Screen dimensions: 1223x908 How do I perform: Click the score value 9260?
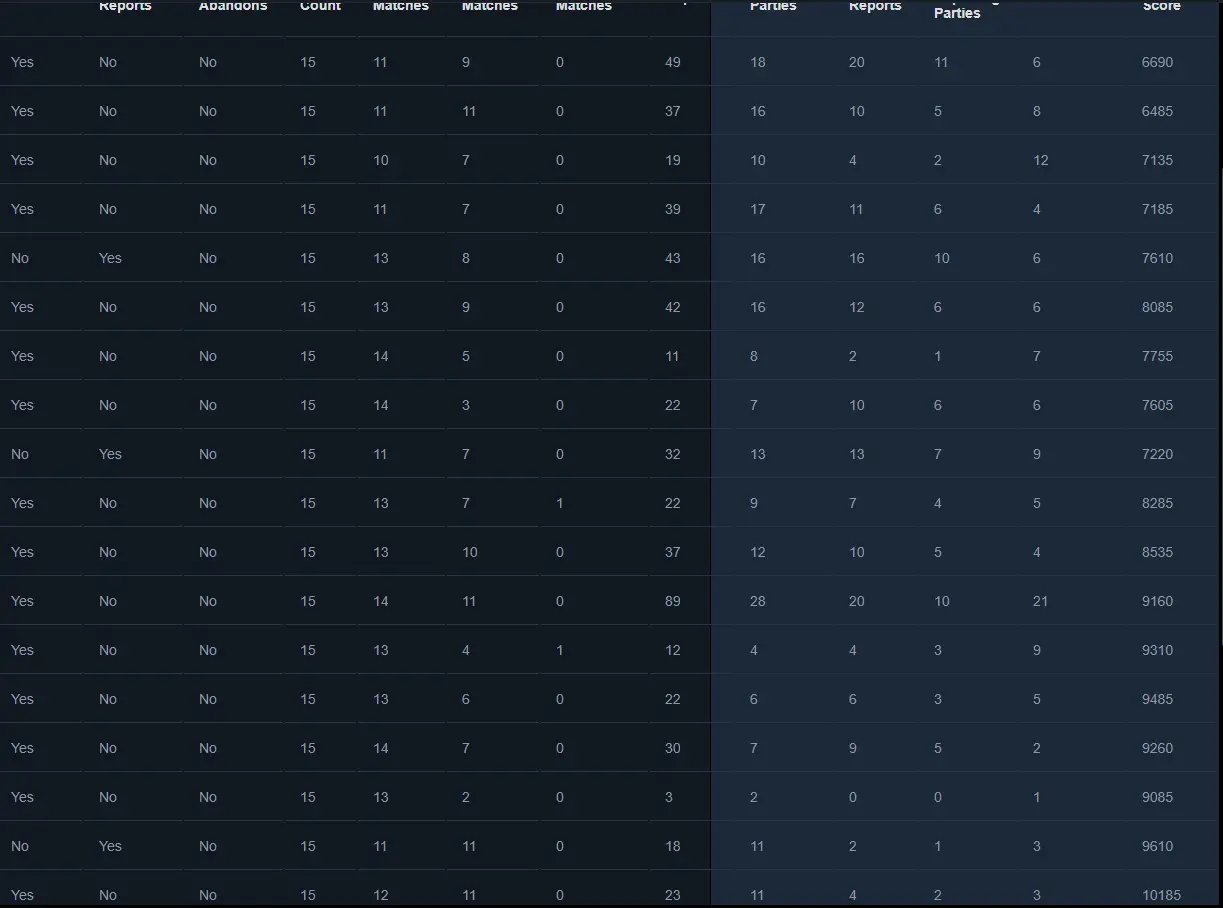tap(1157, 748)
